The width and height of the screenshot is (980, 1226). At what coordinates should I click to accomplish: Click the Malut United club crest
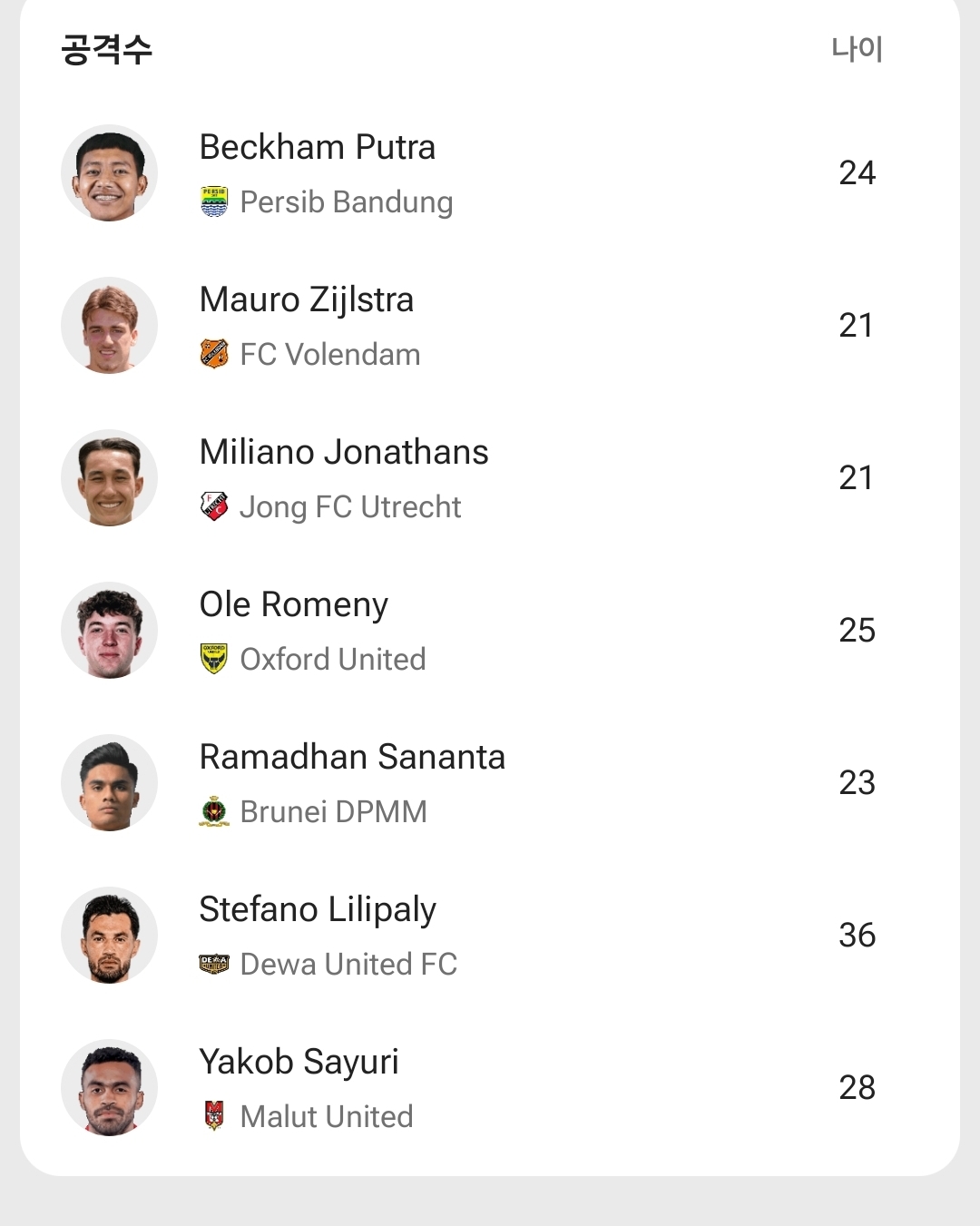pyautogui.click(x=214, y=1116)
